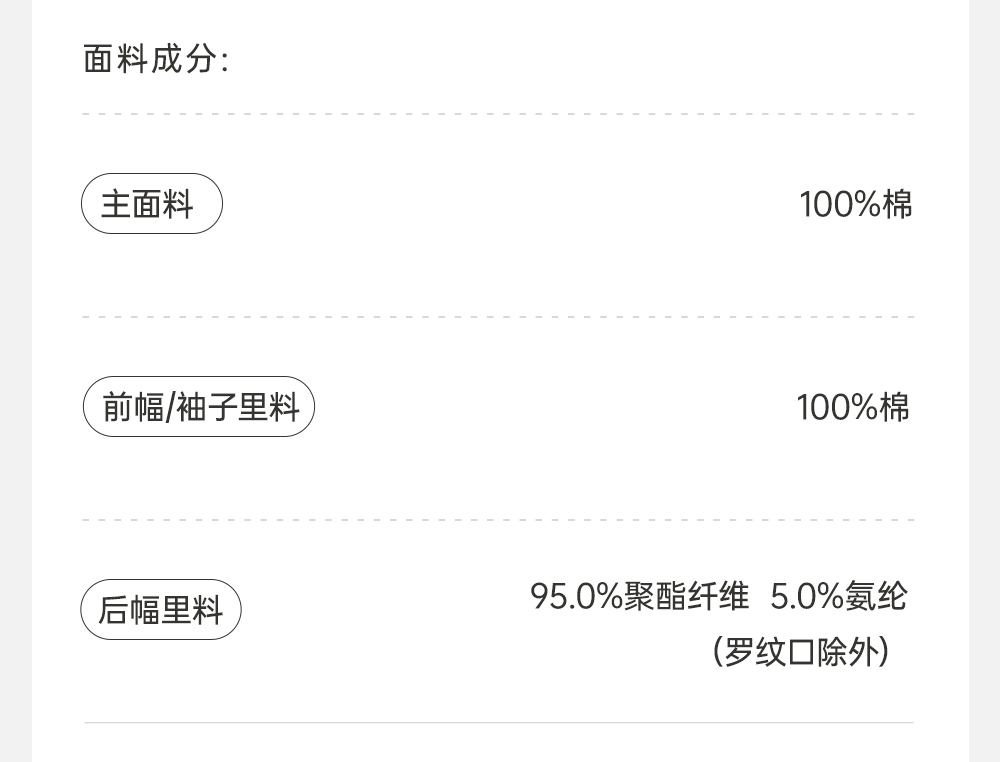Click the 95.0% percentage value
Viewport: 1000px width, 762px height.
coord(576,597)
